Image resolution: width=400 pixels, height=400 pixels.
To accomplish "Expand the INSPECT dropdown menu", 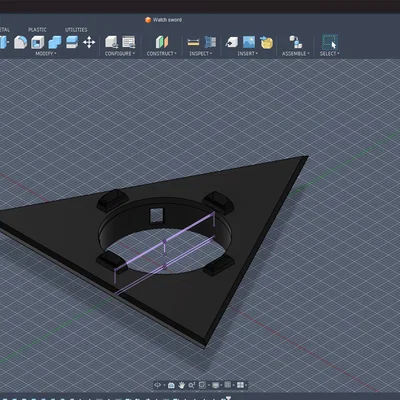I will pyautogui.click(x=201, y=54).
